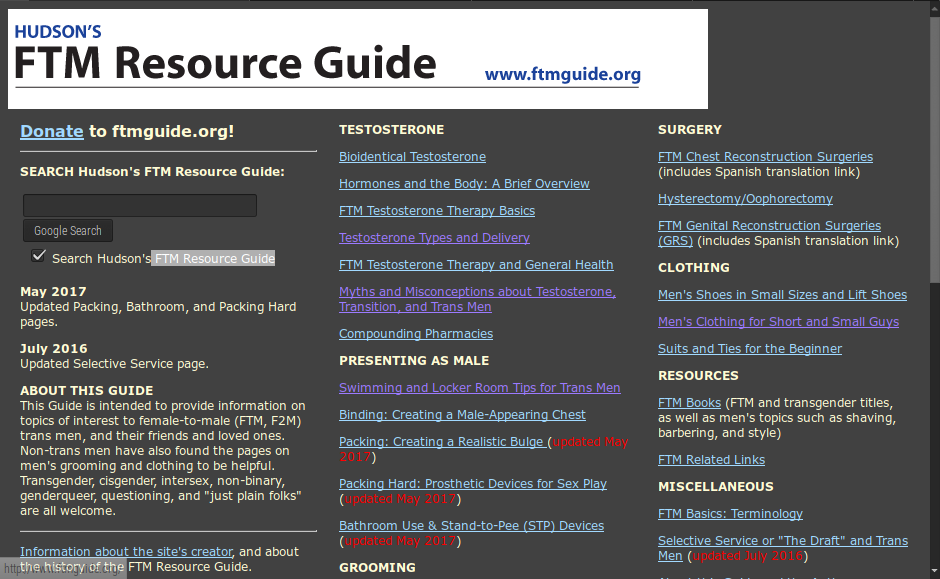Viewport: 940px width, 579px height.
Task: Click the GROOMING section heading
Action: click(377, 567)
